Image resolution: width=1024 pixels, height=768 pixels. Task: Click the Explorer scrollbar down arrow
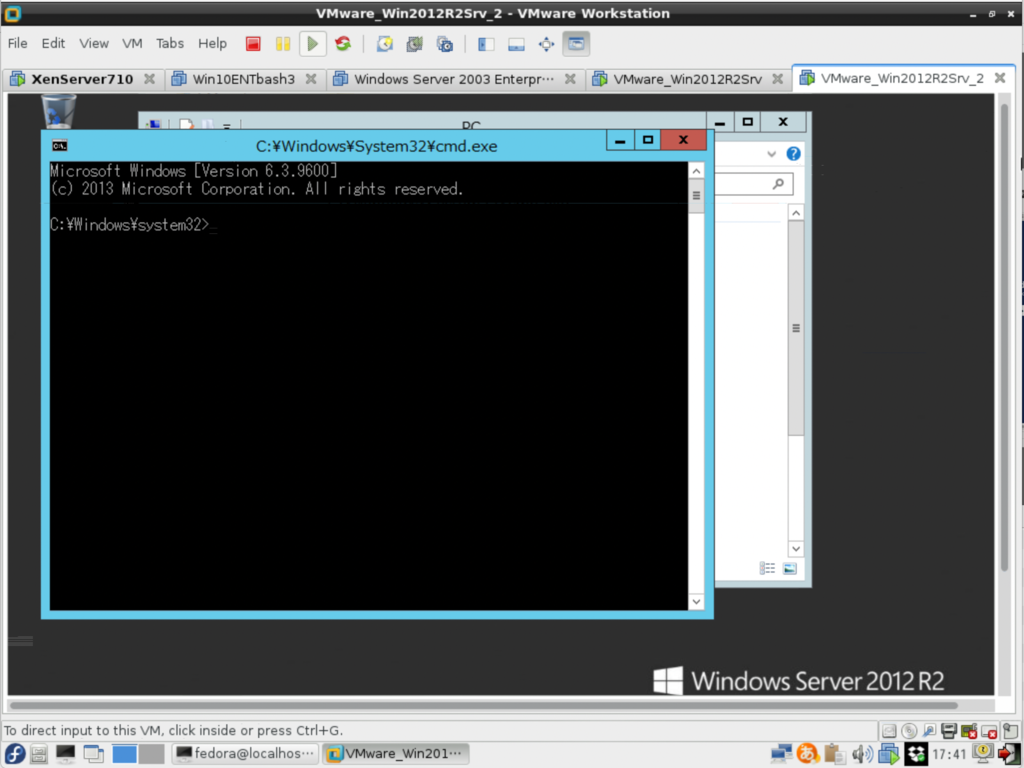pos(796,549)
